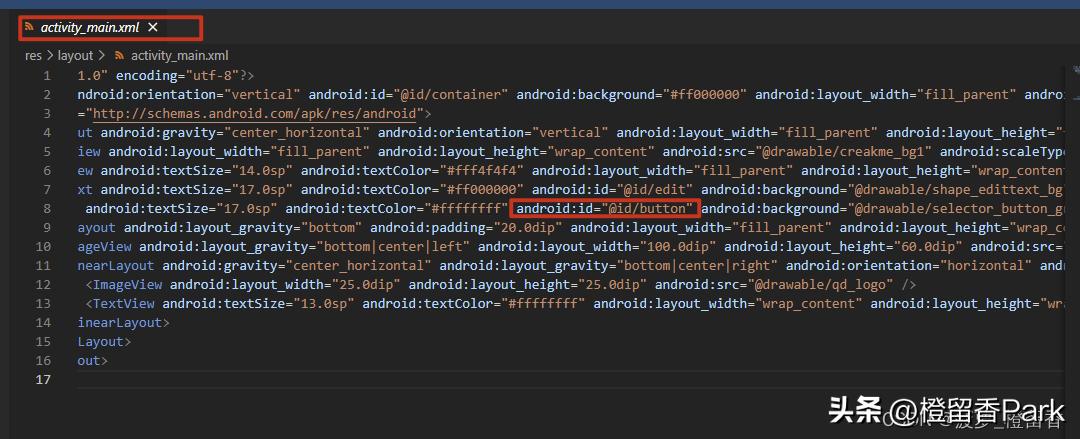Click android:padding="20.0dip" attribute
This screenshot has height=439, width=1080.
[x=466, y=227]
